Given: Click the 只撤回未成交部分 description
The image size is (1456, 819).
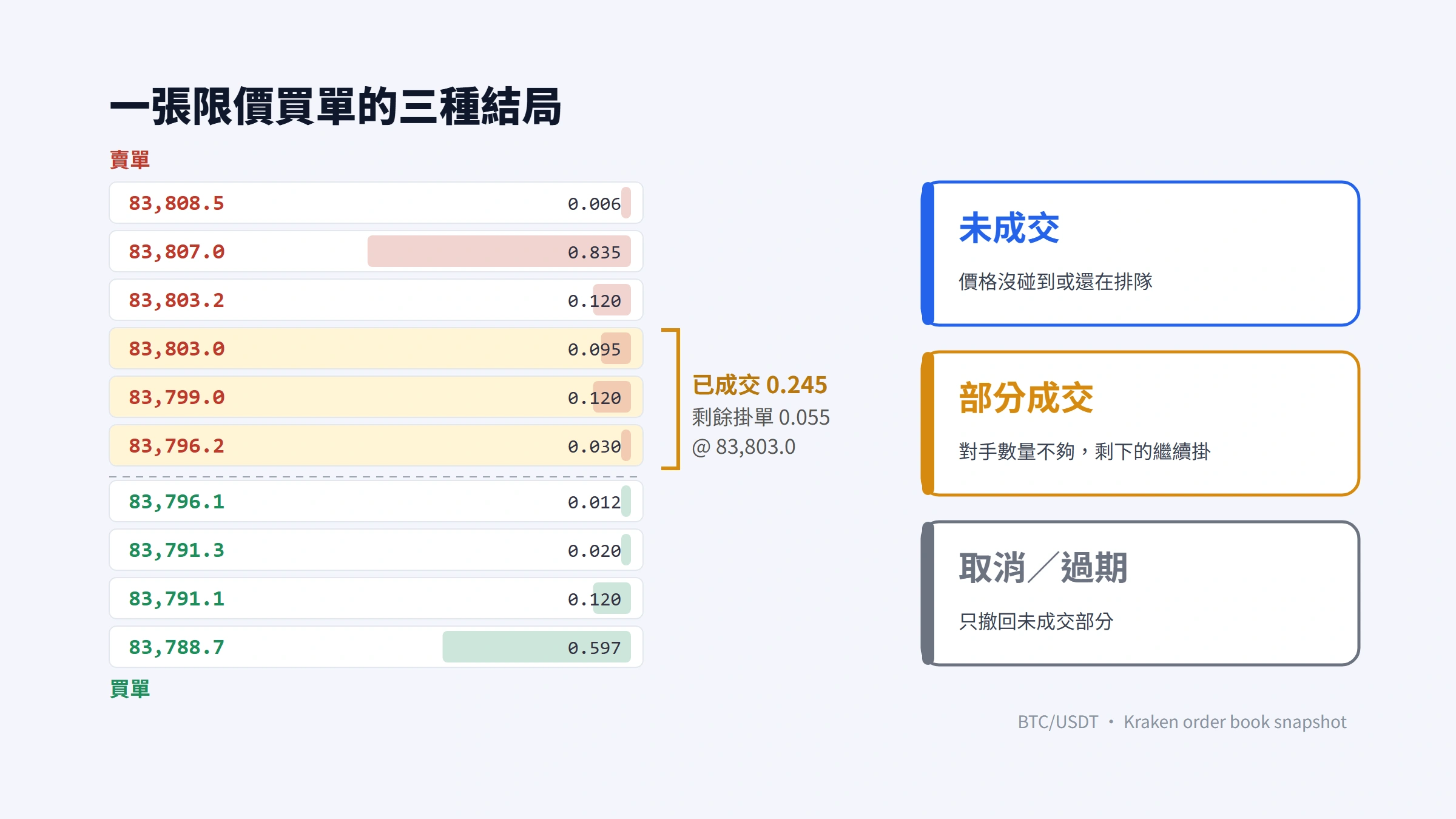Looking at the screenshot, I should tap(1036, 621).
